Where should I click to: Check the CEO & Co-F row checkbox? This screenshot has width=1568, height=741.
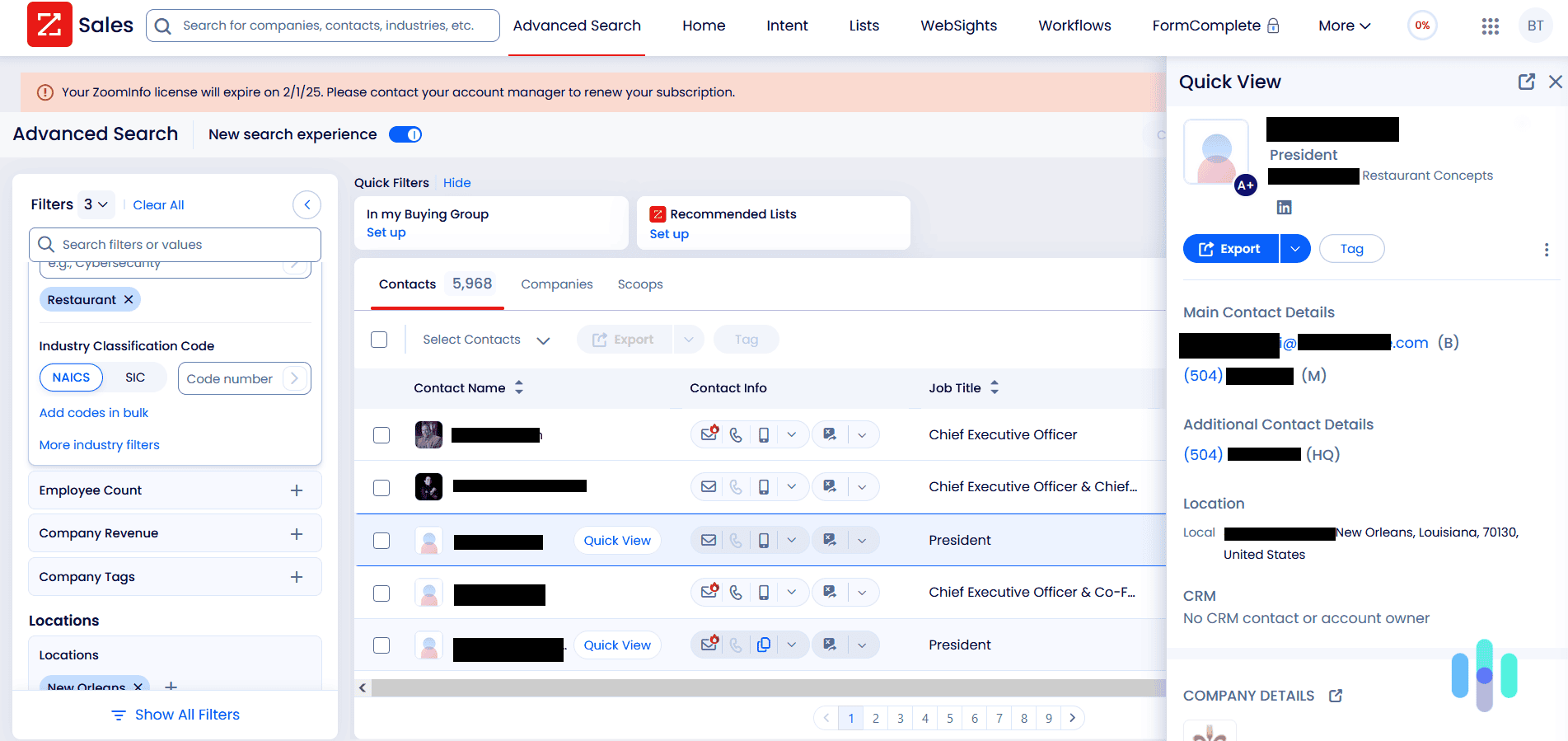[381, 593]
